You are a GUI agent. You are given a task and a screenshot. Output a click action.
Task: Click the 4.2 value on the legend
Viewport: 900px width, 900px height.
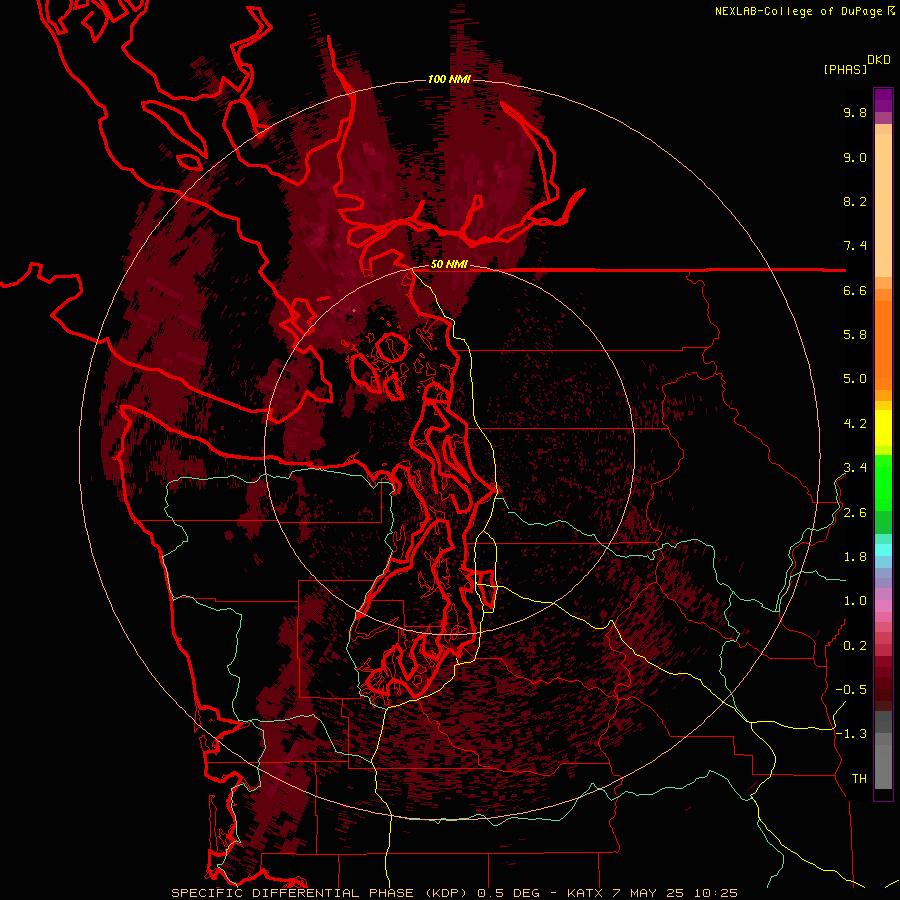[855, 424]
